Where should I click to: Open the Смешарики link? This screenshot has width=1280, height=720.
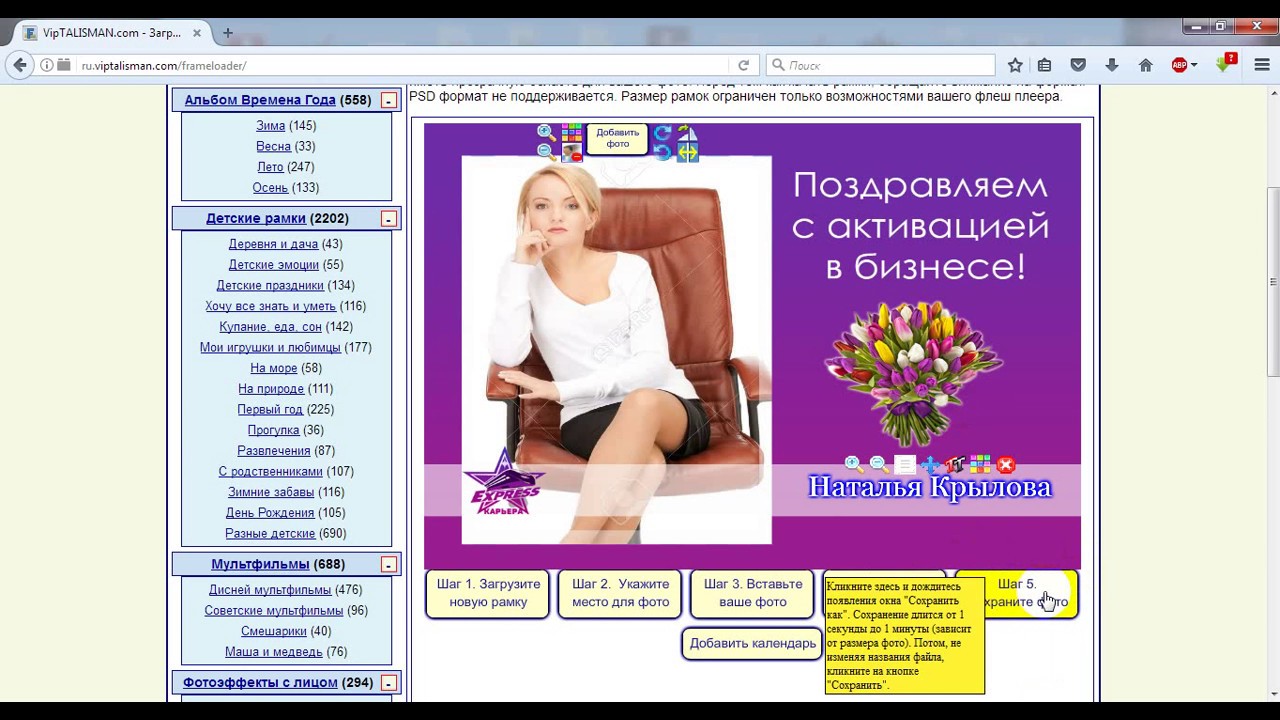coord(273,631)
